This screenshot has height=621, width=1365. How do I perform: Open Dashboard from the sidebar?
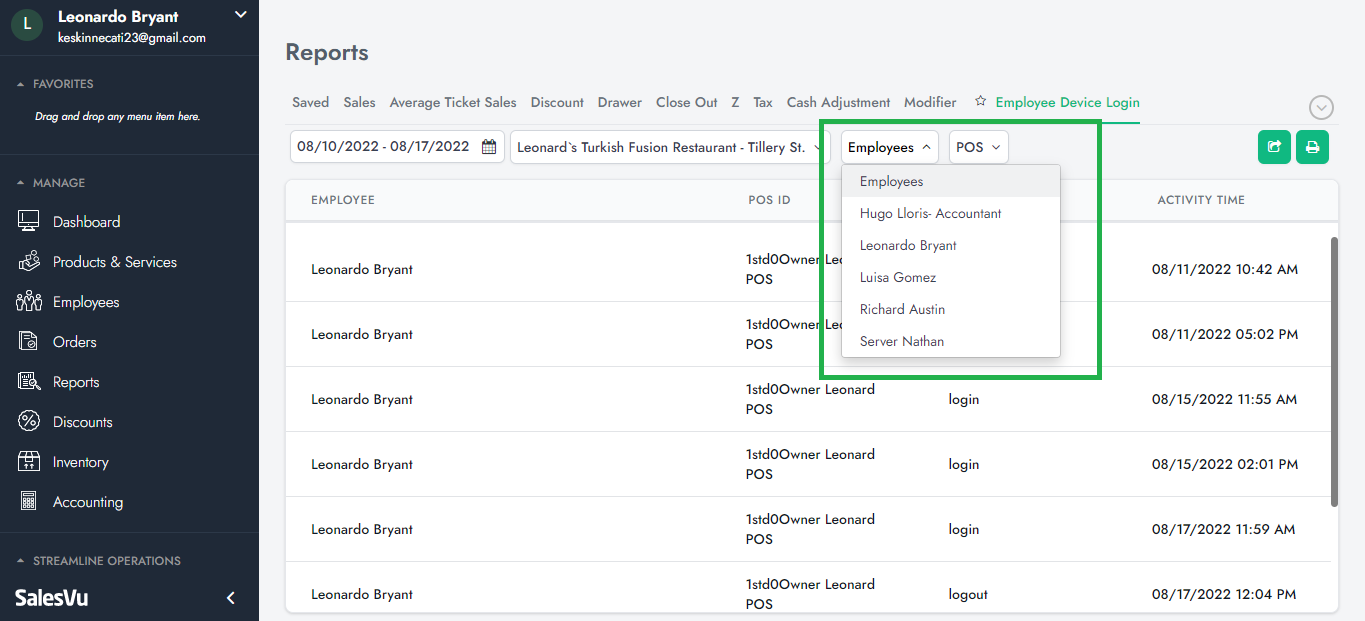(x=86, y=222)
